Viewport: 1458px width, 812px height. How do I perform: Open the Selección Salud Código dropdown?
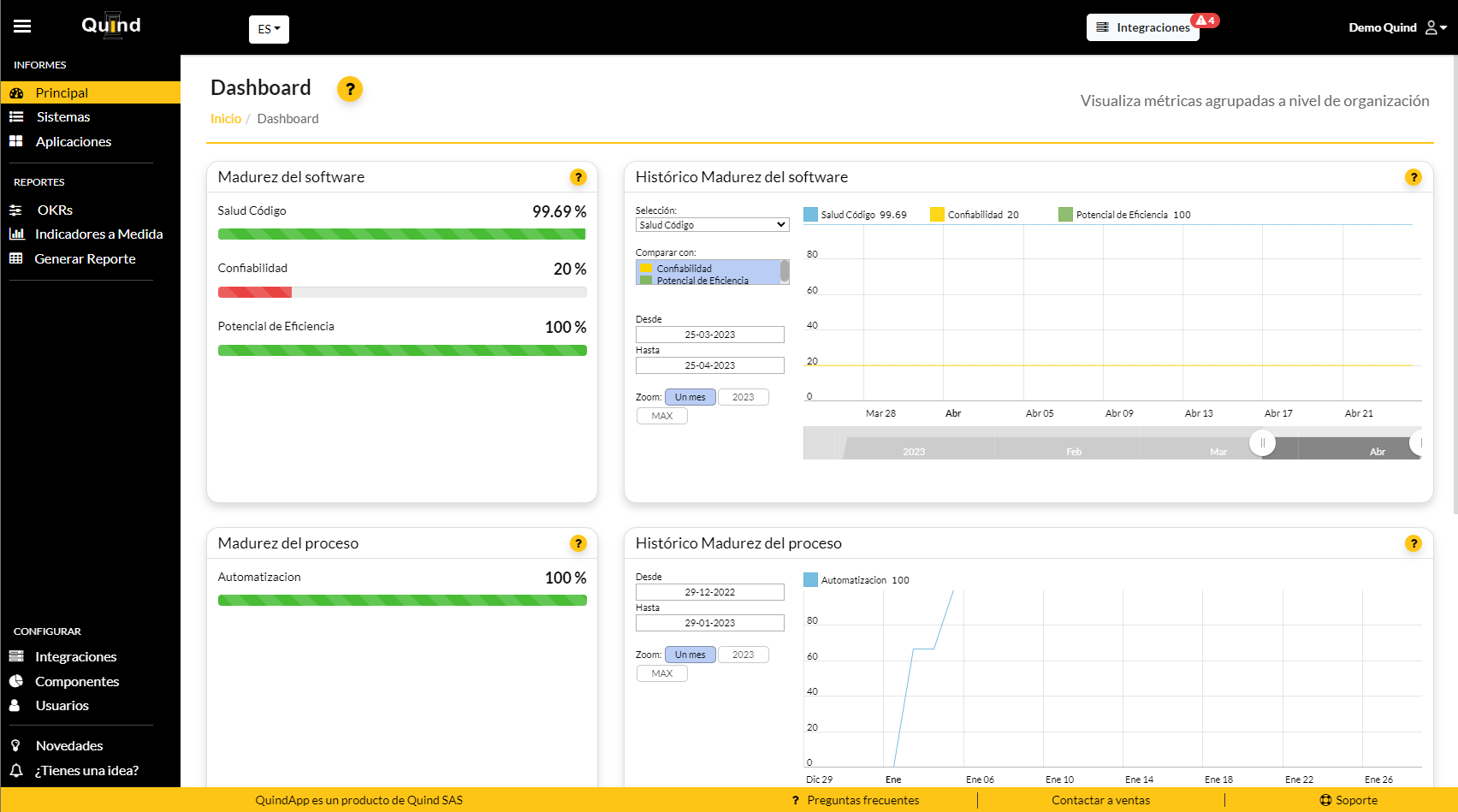pos(712,224)
